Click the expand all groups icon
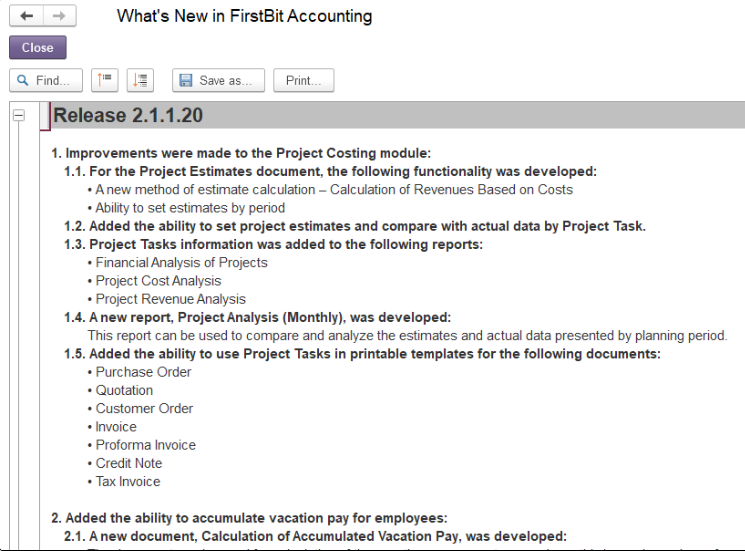The height and width of the screenshot is (551, 745). click(x=140, y=80)
